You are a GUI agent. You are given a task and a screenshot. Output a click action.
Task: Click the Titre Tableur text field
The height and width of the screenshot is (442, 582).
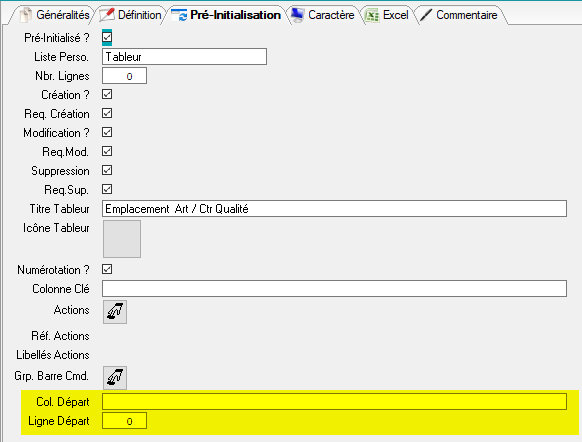[x=334, y=209]
